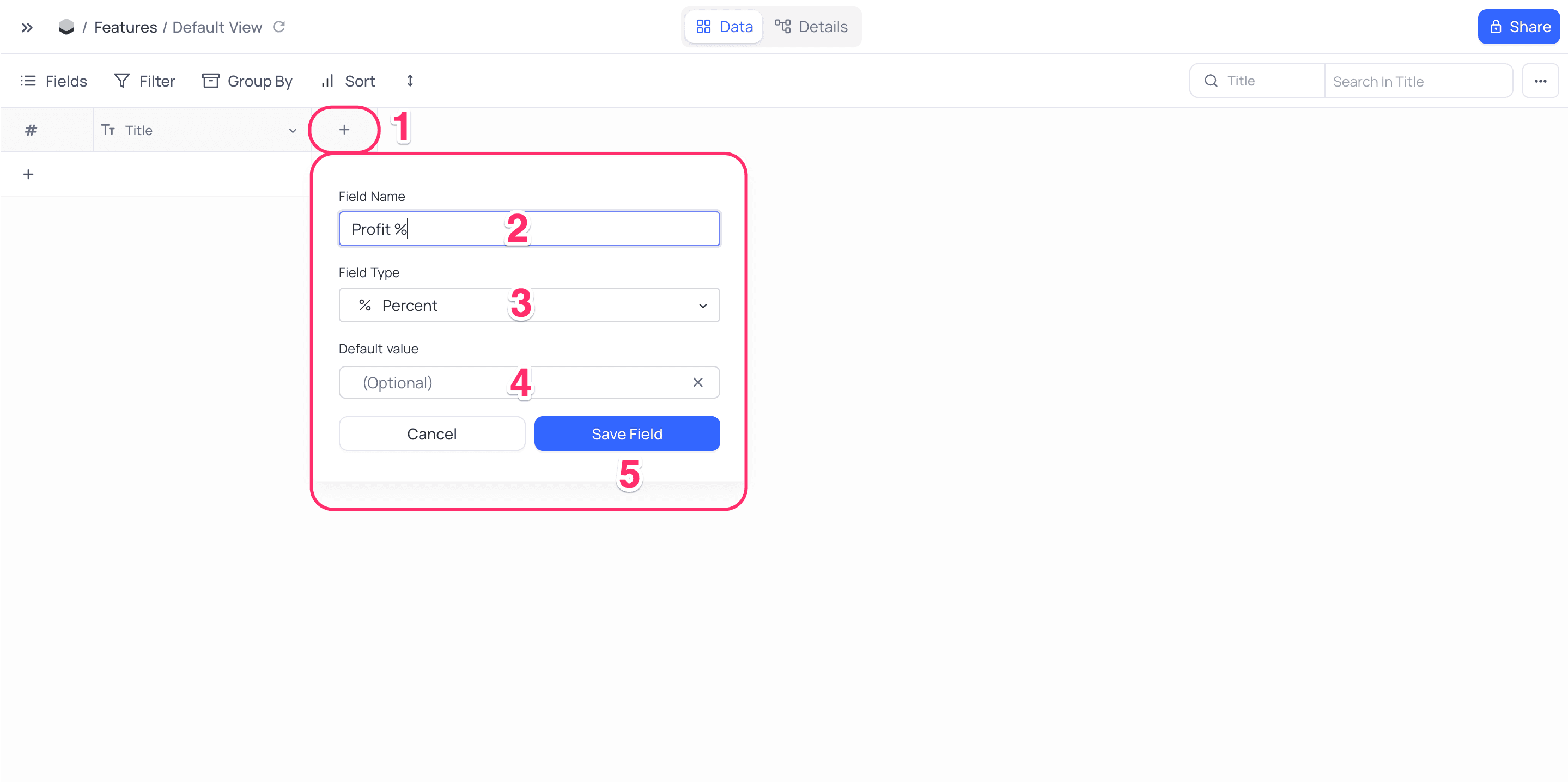Open the Sort options
Image resolution: width=1568 pixels, height=782 pixels.
[348, 81]
